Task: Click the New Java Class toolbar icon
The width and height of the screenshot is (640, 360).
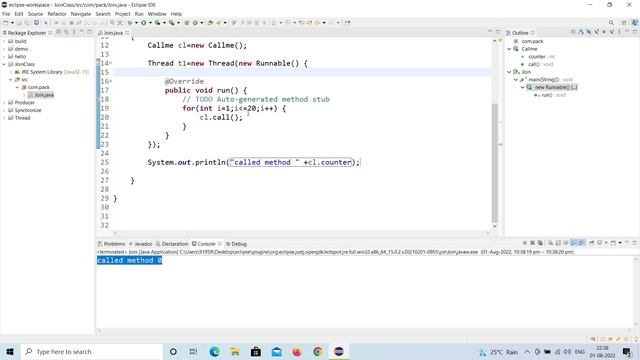Action: 195,23
